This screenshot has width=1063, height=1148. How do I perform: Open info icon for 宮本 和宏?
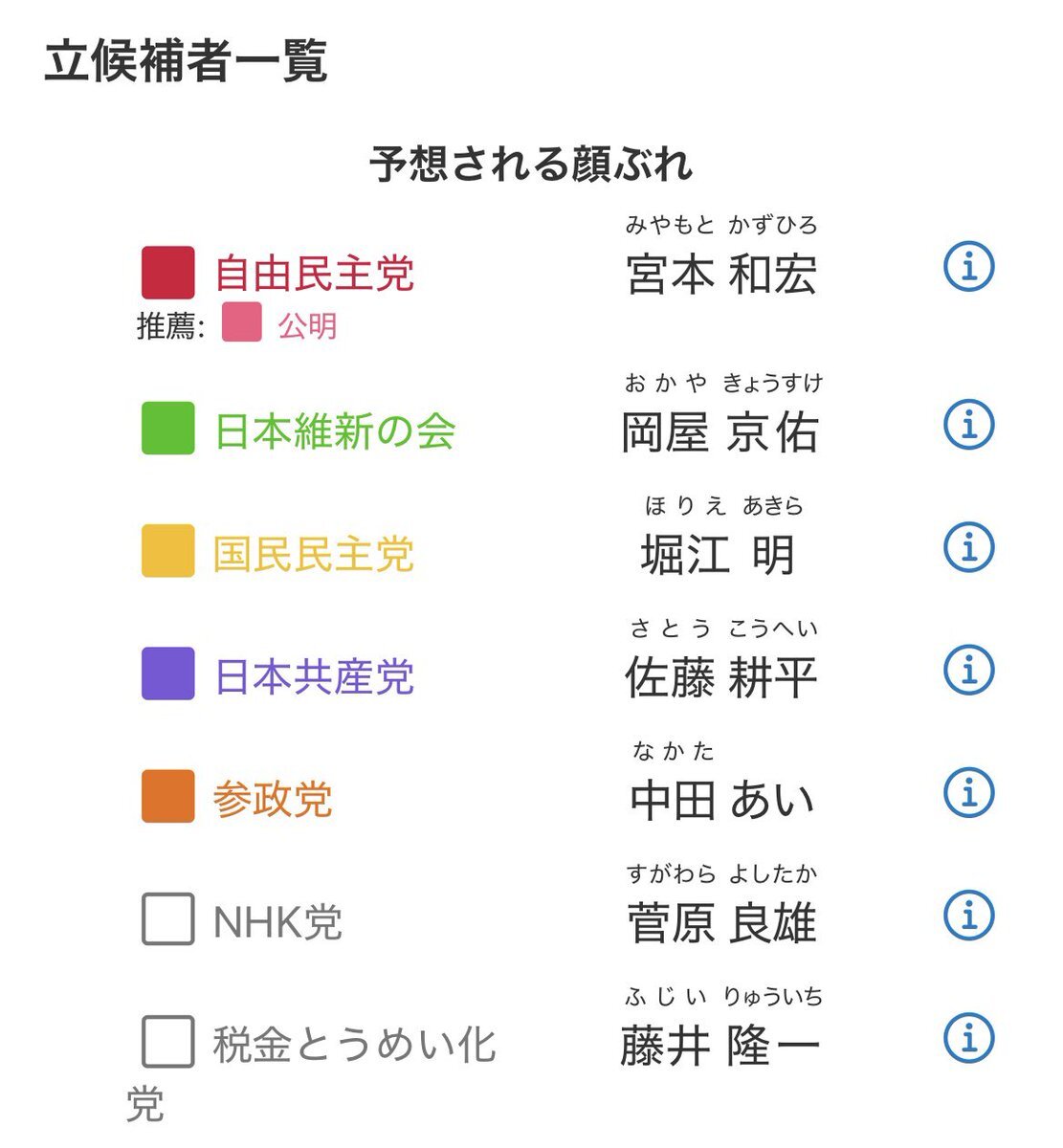(x=969, y=266)
